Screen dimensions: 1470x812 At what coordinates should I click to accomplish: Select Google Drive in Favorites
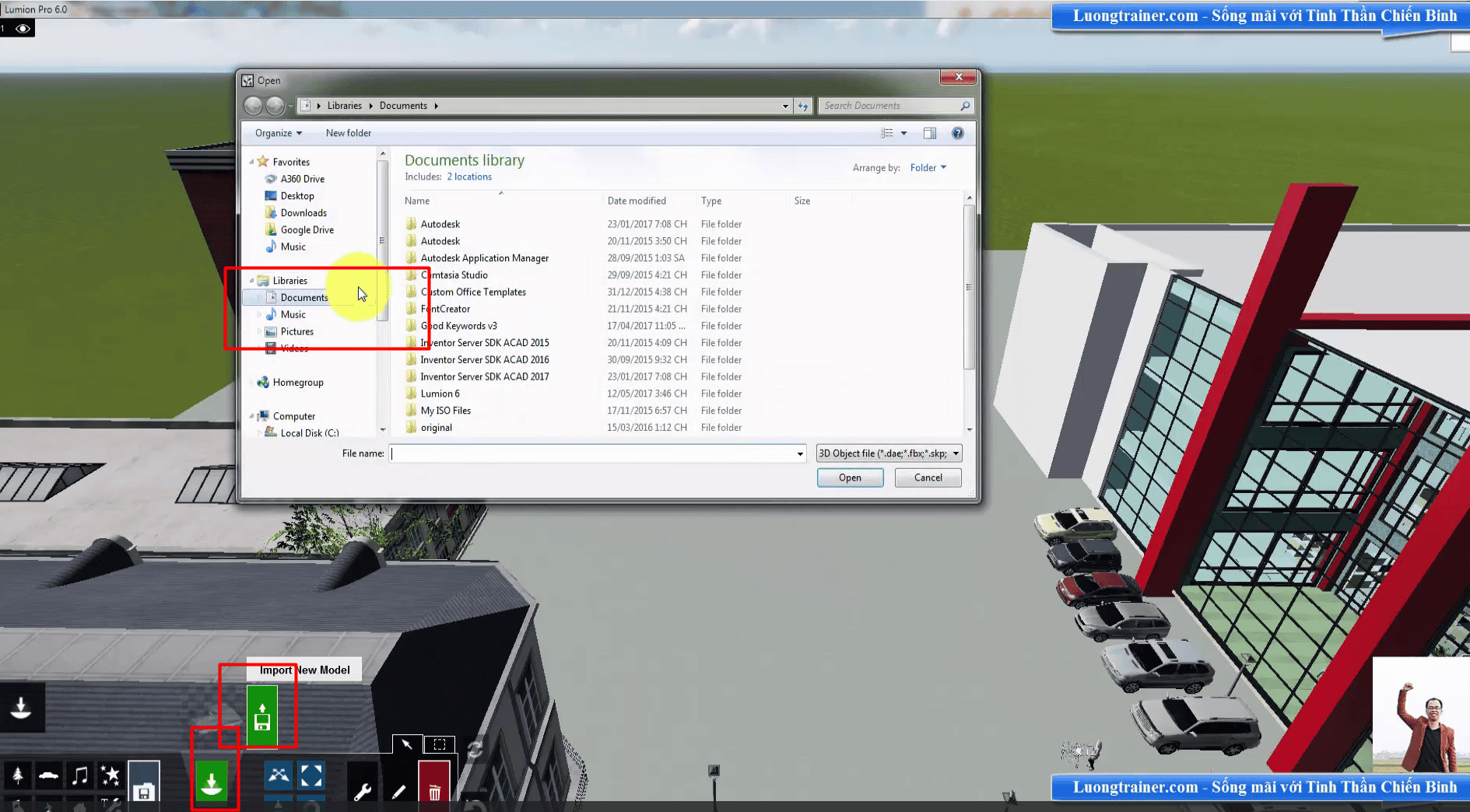[x=307, y=230]
